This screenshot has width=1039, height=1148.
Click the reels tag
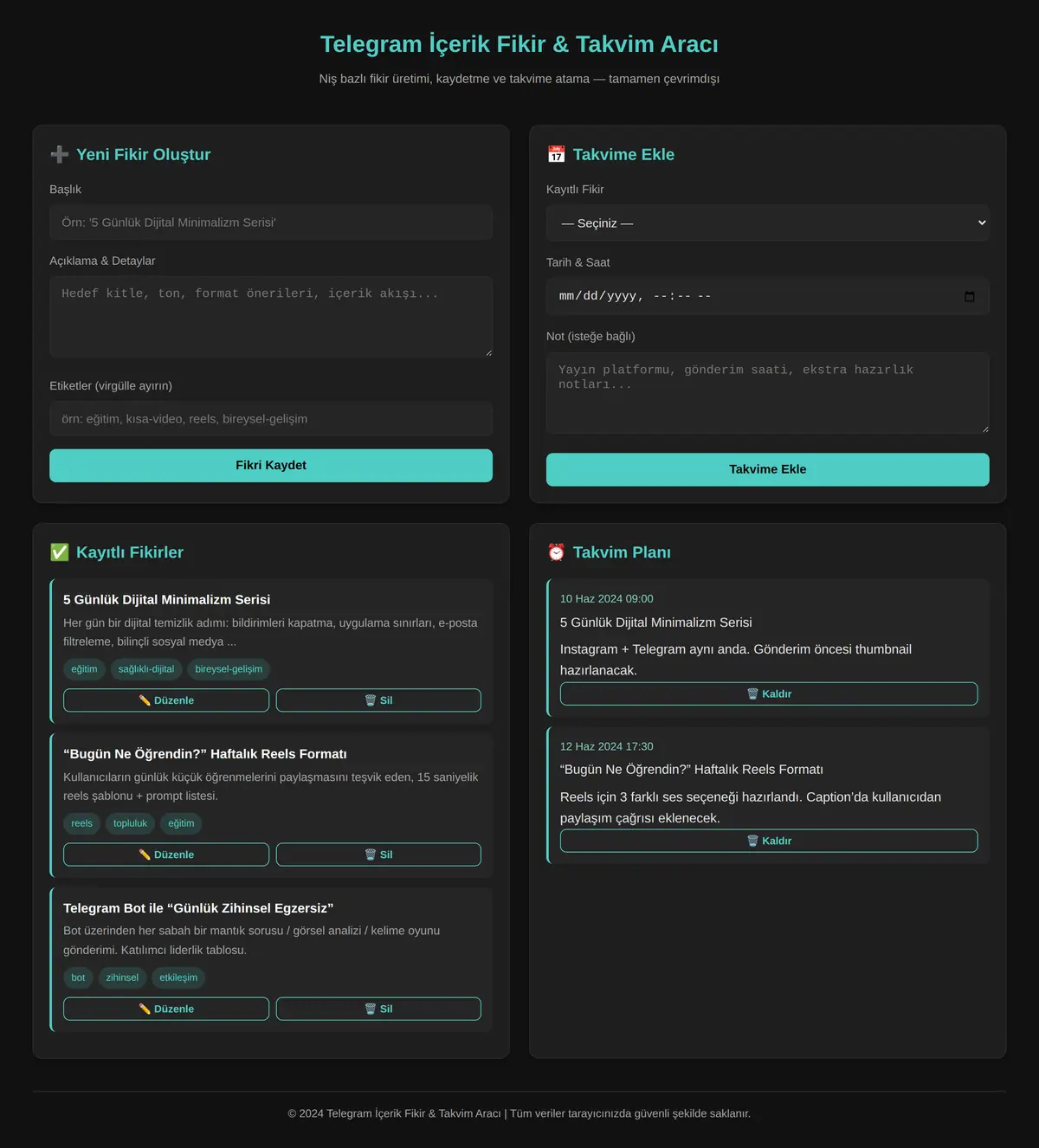click(x=82, y=823)
